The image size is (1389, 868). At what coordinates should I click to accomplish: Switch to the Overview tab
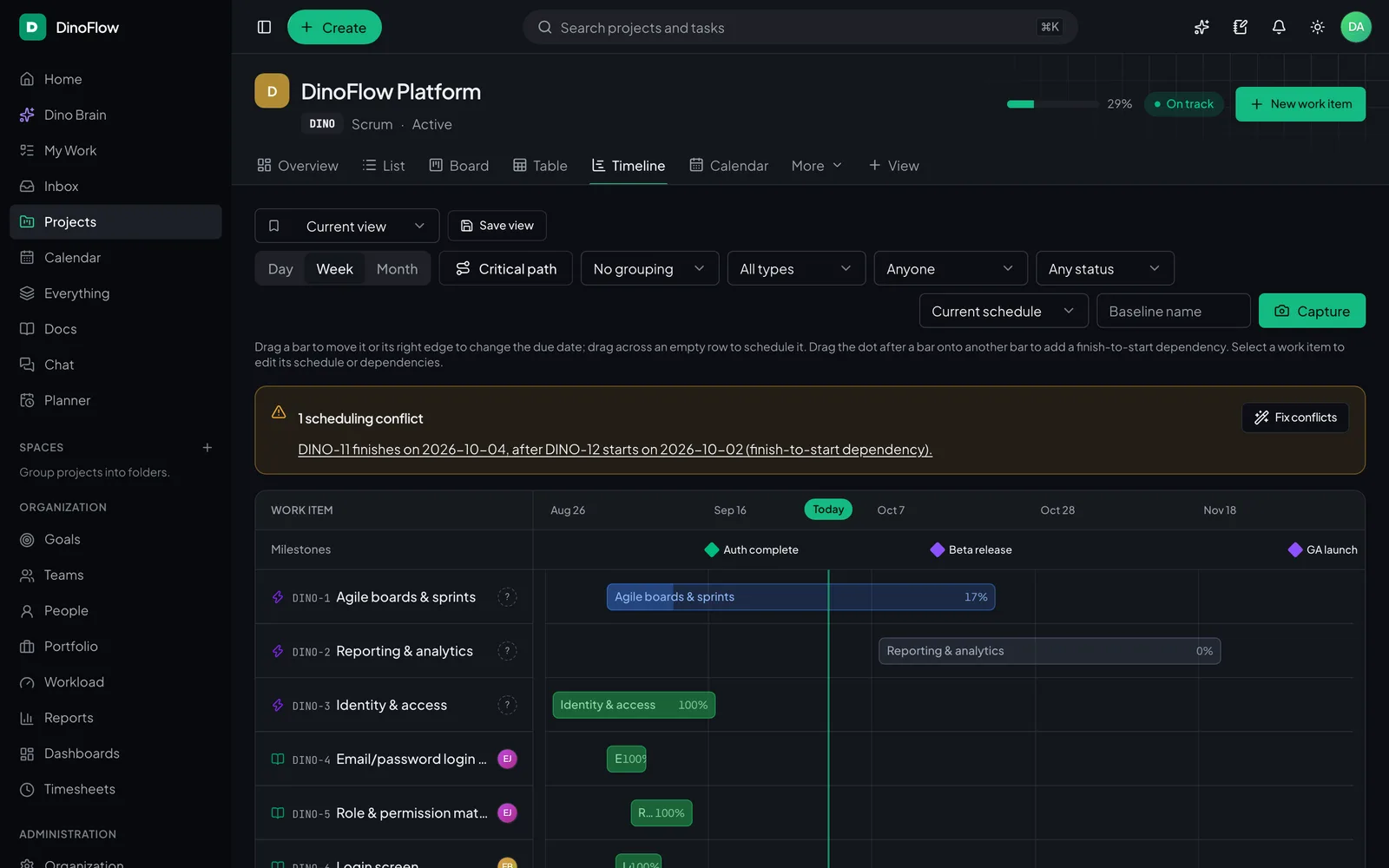tap(298, 166)
